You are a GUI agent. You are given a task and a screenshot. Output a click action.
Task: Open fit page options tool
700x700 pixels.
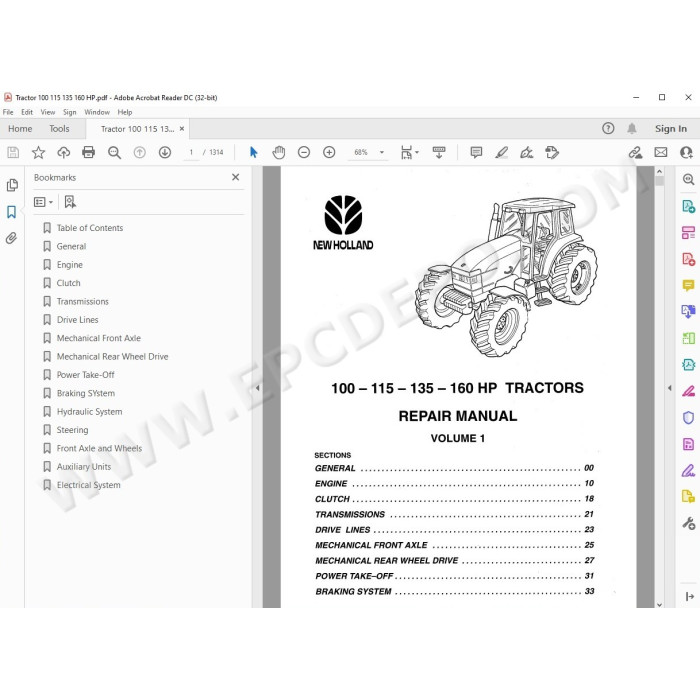click(409, 153)
